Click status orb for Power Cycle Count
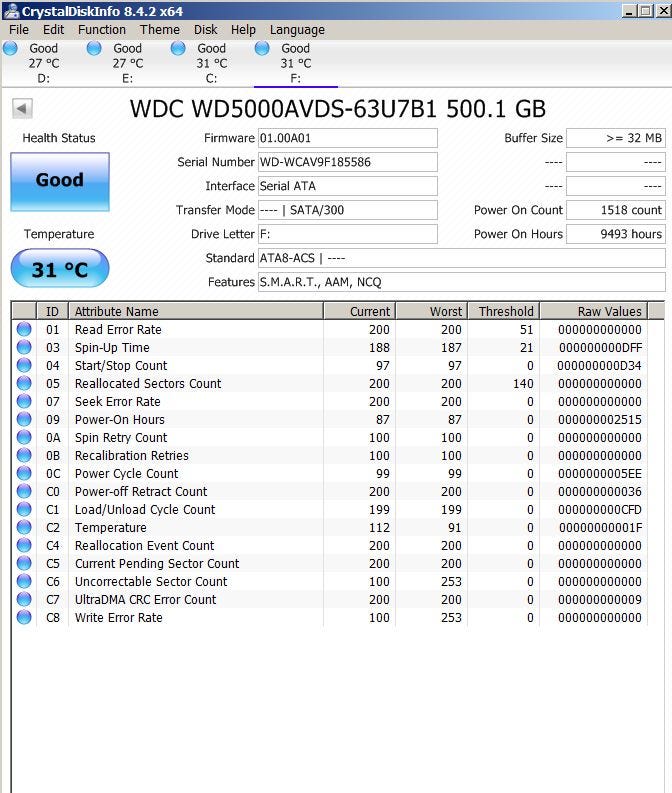Viewport: 672px width, 793px height. (x=24, y=473)
